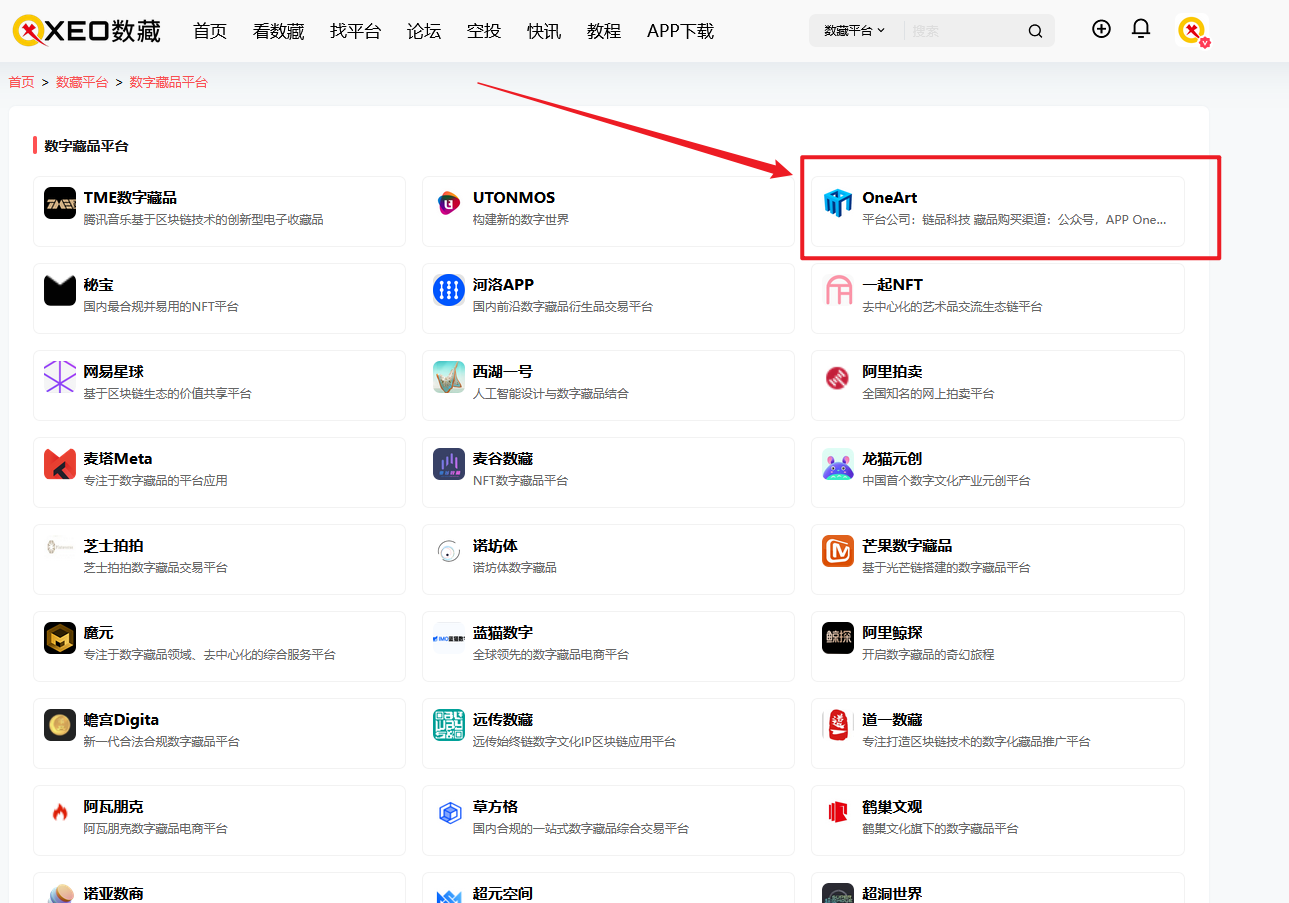Viewport: 1289px width, 903px height.
Task: Open the 超洞世界 platform title link
Action: (x=892, y=894)
